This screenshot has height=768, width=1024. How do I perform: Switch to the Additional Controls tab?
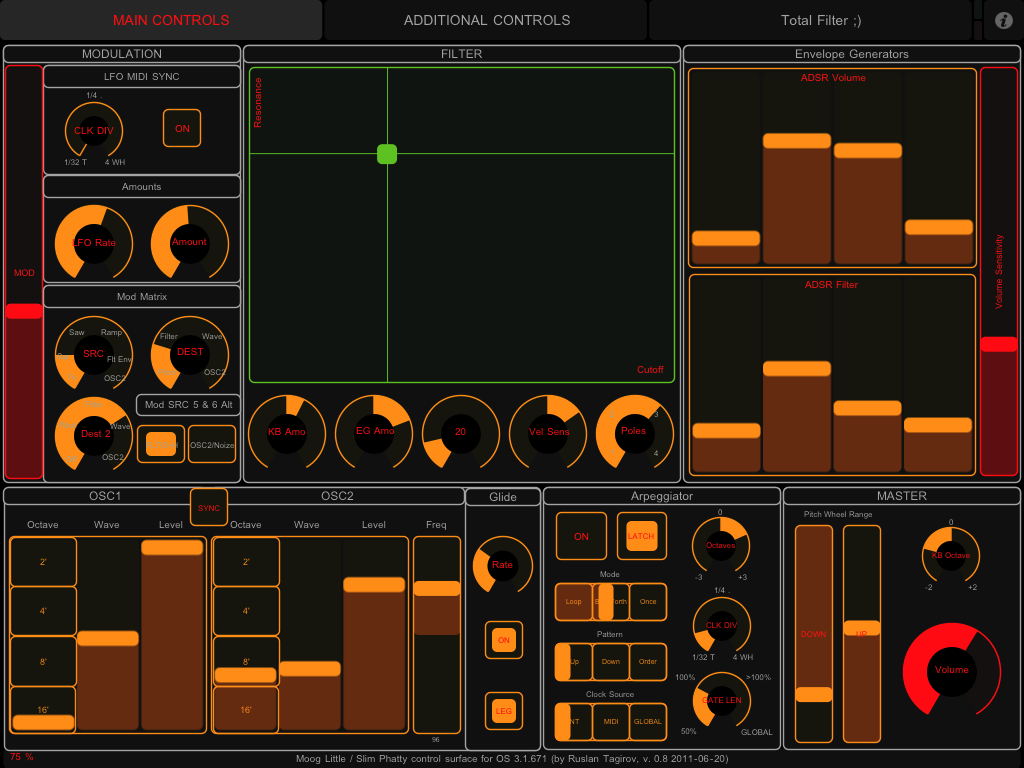pos(486,20)
